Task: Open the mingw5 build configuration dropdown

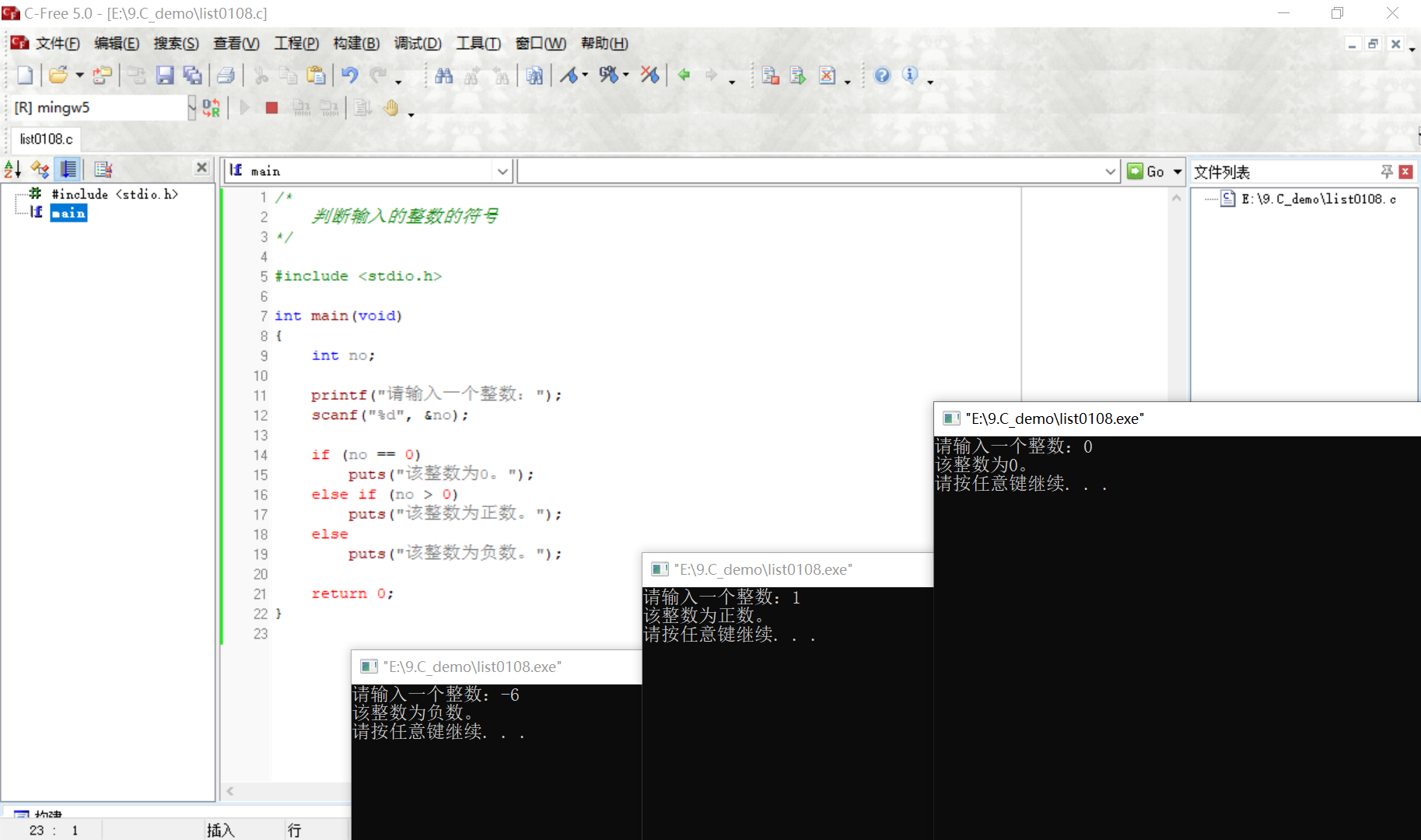Action: [x=192, y=107]
